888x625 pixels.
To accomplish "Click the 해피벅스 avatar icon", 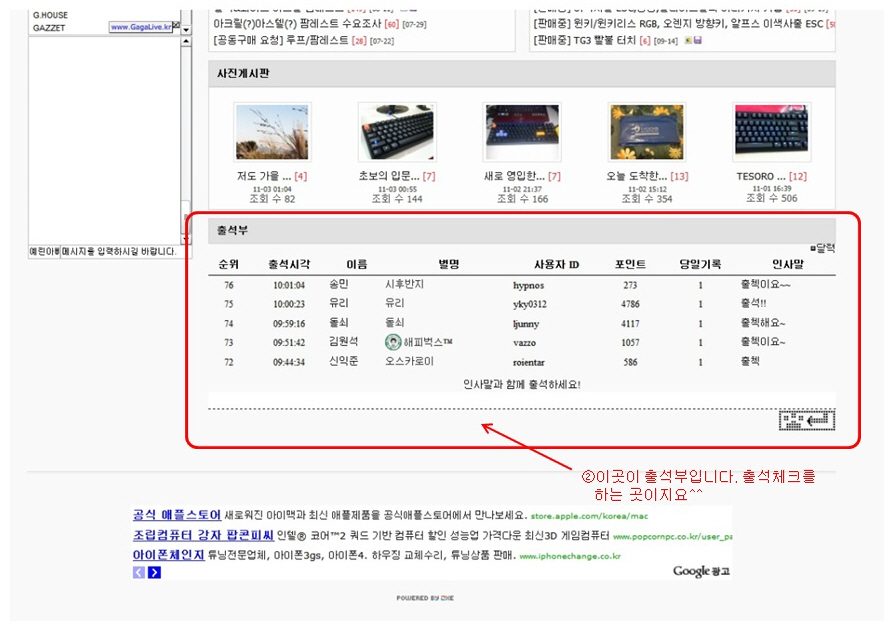I will pyautogui.click(x=393, y=342).
